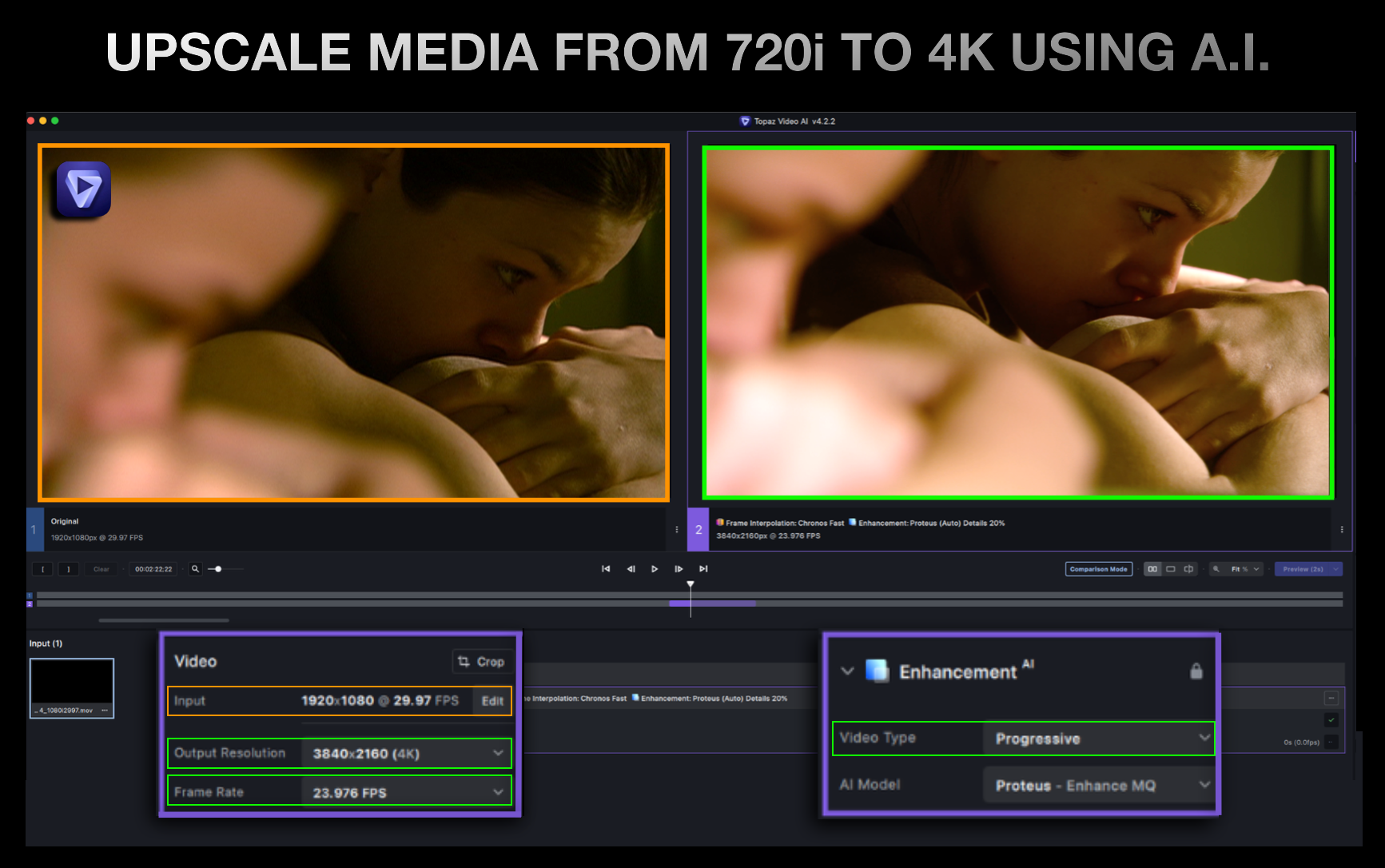The height and width of the screenshot is (868, 1385).
Task: Jump to the last frame
Action: [703, 569]
